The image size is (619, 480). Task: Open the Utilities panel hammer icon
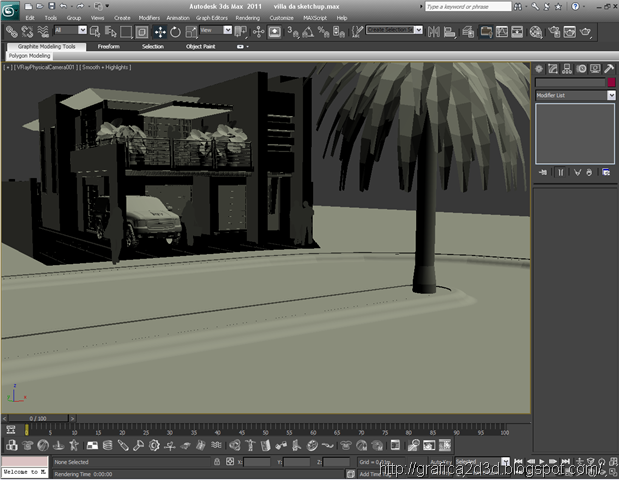[x=609, y=68]
